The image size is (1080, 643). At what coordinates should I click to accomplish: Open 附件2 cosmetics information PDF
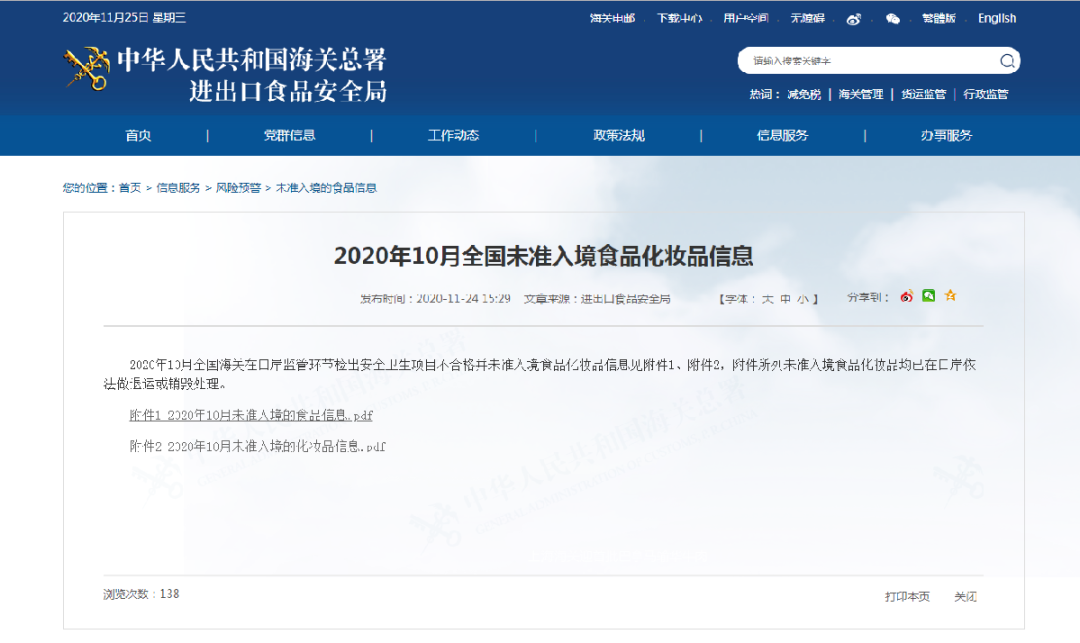coord(257,446)
